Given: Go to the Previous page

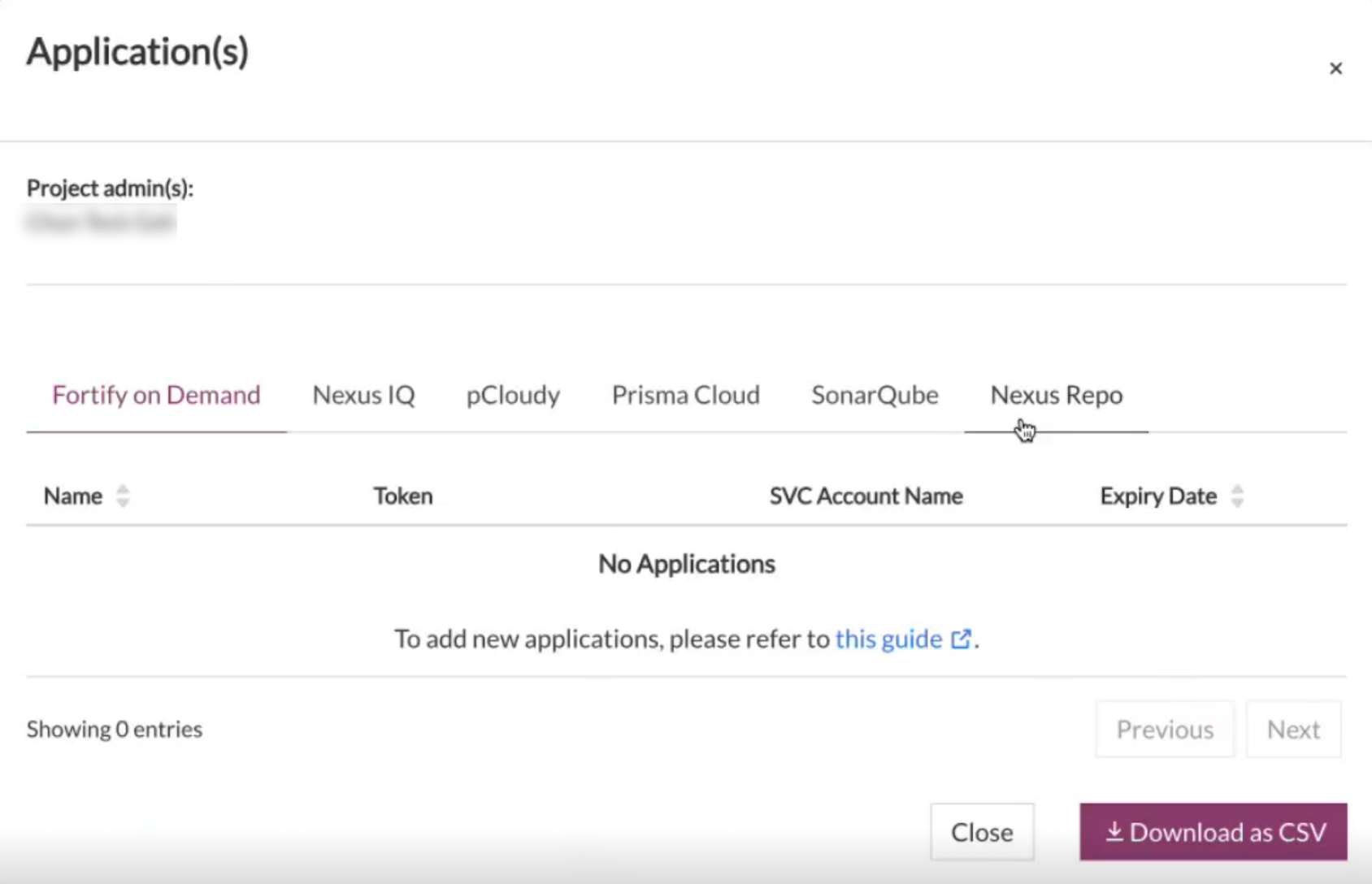Looking at the screenshot, I should click(1165, 730).
